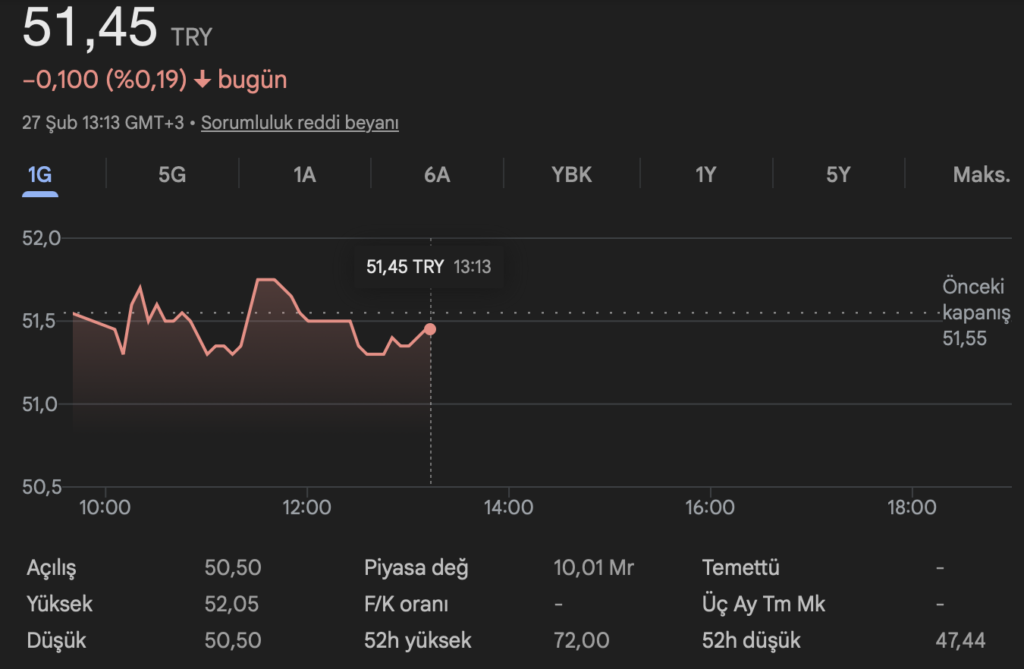
Task: Click the large 51,45 price heading
Action: pos(90,28)
